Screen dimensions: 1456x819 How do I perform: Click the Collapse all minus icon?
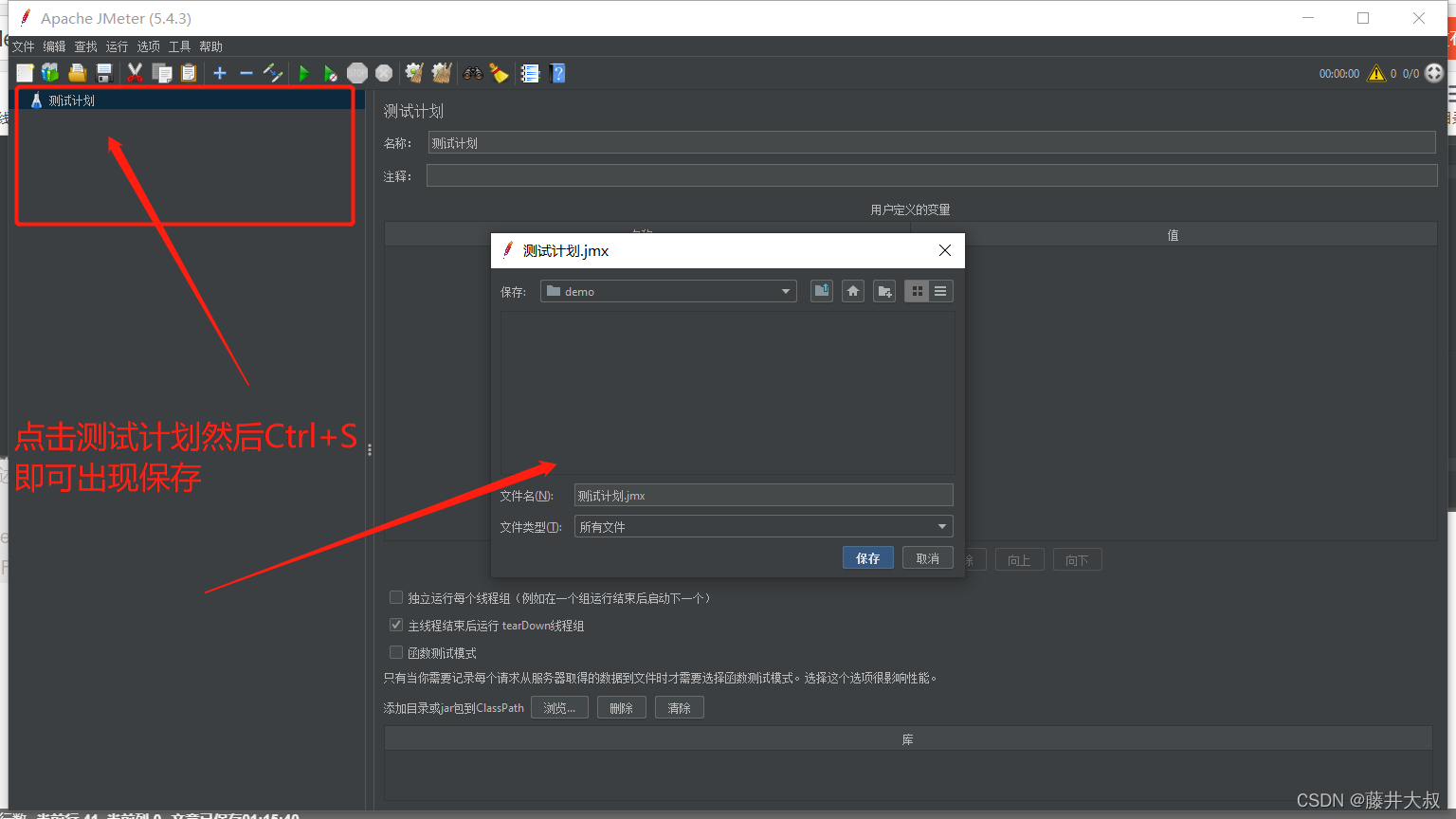pos(246,73)
